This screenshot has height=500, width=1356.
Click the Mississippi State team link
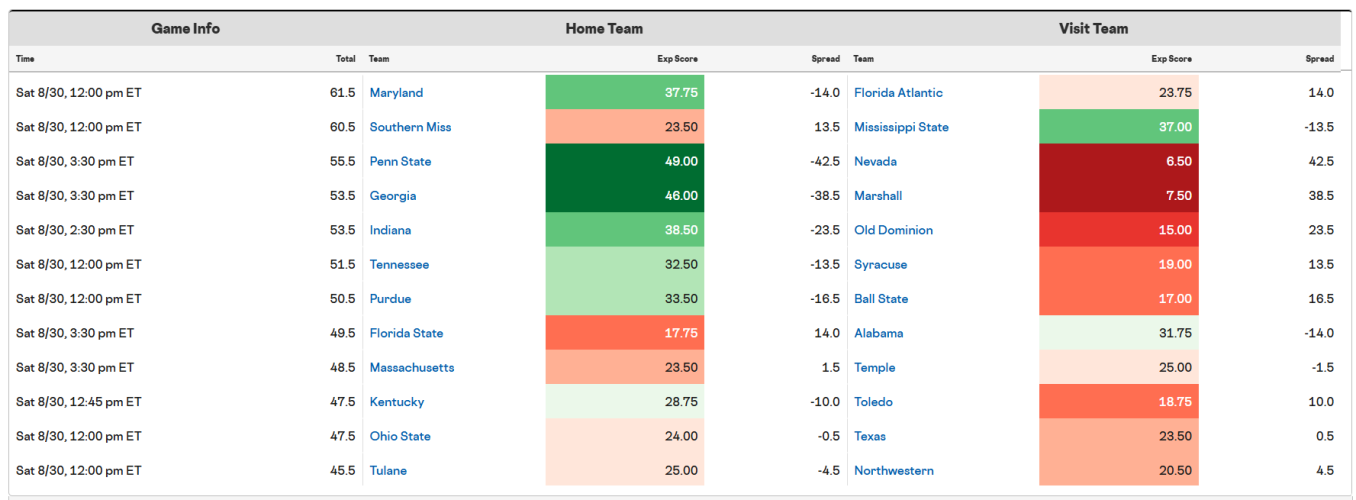[x=901, y=127]
